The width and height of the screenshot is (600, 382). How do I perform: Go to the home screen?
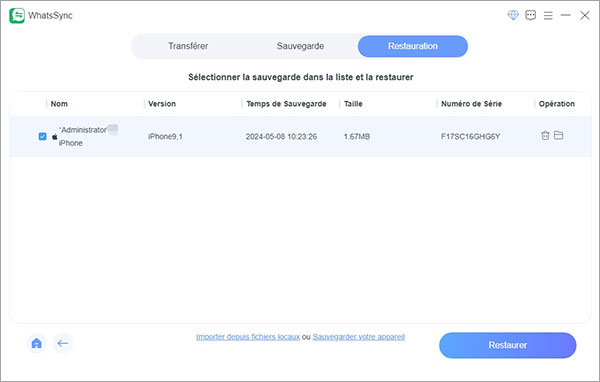[36, 343]
